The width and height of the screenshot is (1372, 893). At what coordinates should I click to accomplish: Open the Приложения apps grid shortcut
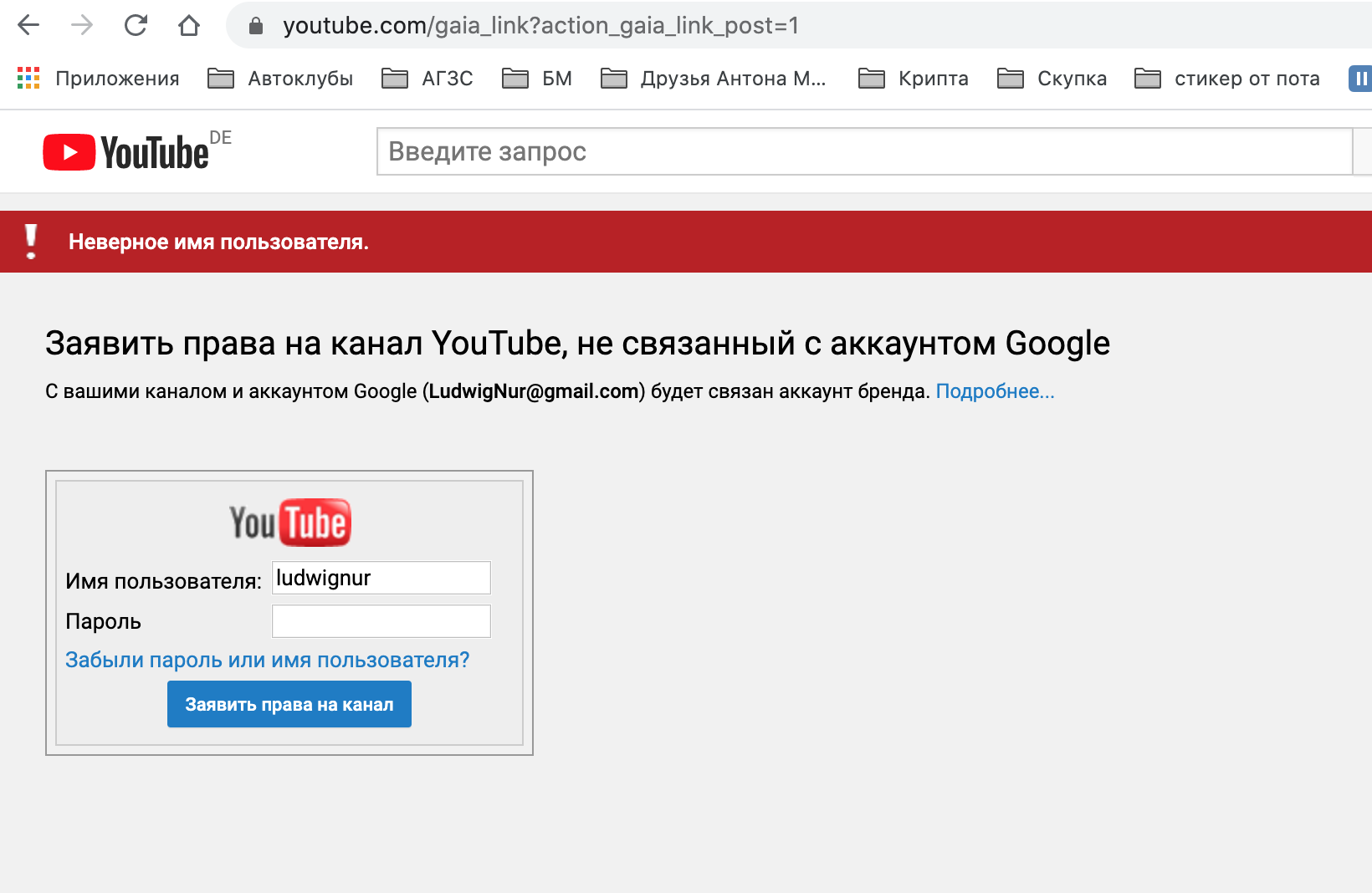(98, 79)
